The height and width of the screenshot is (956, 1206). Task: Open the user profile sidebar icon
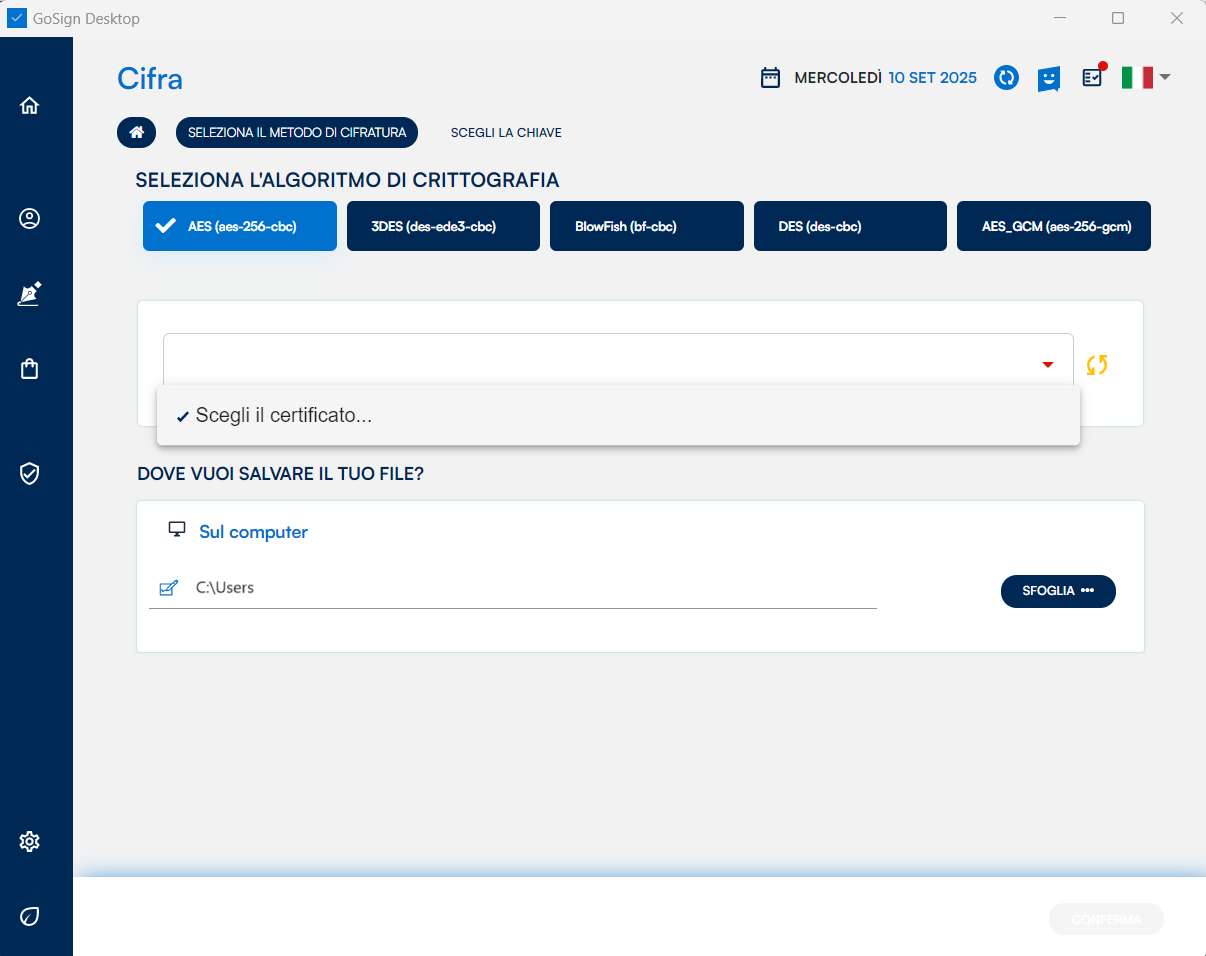[29, 218]
